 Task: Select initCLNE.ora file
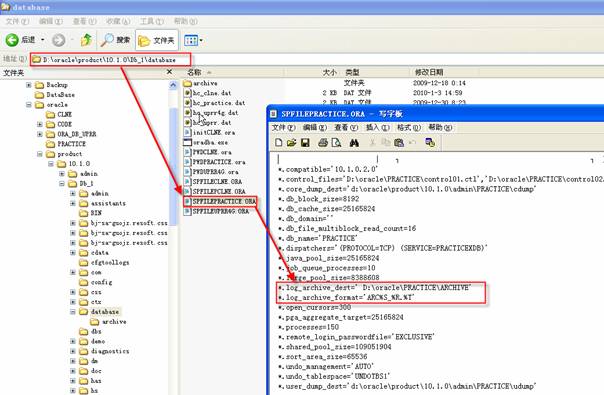[x=210, y=132]
